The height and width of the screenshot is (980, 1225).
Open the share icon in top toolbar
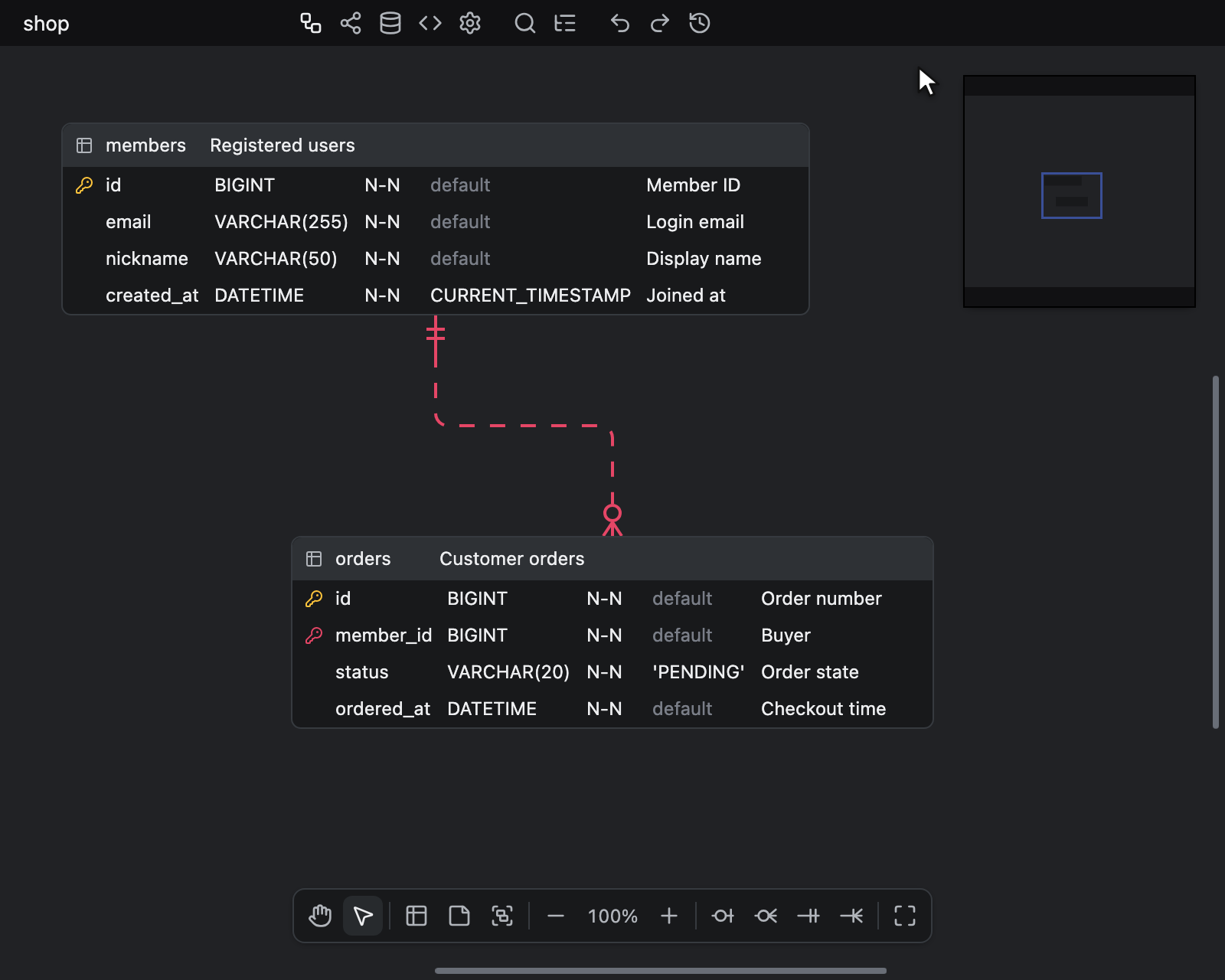click(x=351, y=23)
